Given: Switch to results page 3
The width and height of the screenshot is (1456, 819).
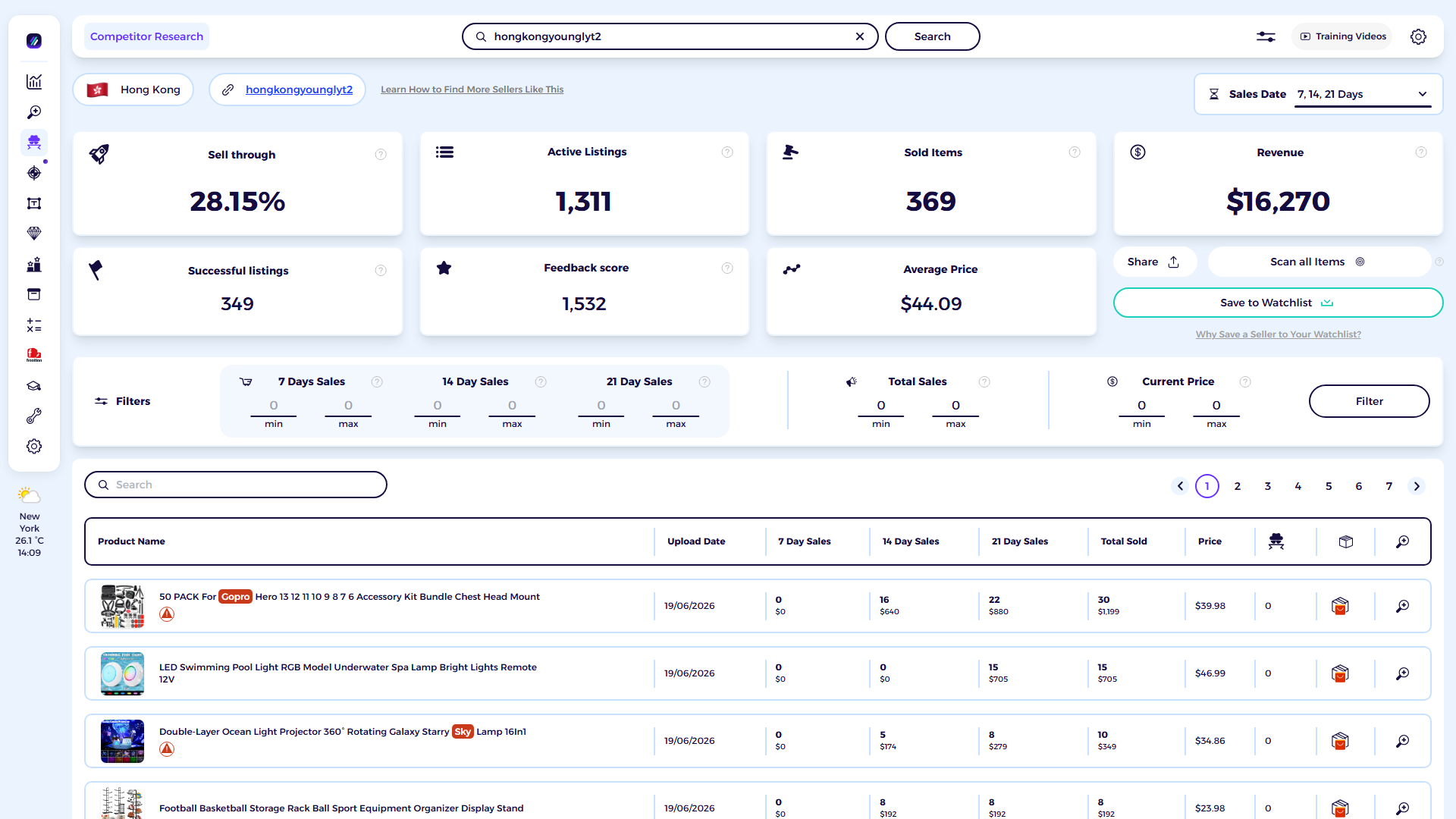Looking at the screenshot, I should point(1268,486).
